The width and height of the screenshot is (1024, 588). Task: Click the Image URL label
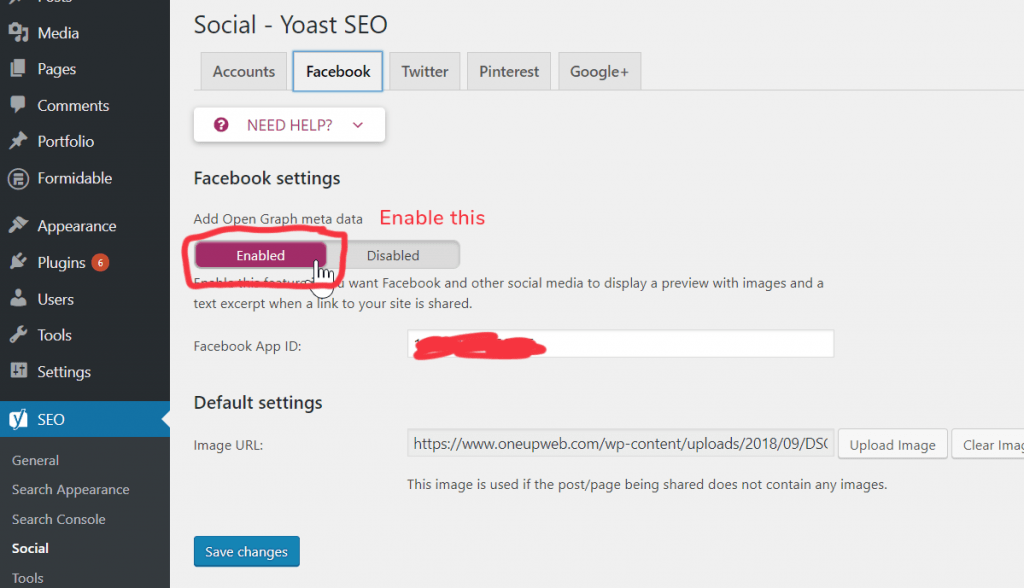click(x=228, y=445)
